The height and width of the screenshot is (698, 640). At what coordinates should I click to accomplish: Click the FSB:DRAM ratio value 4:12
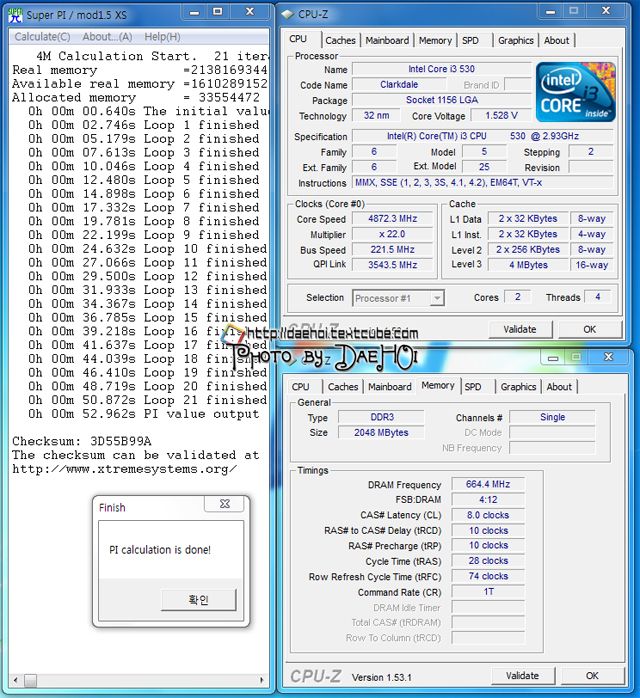(488, 500)
